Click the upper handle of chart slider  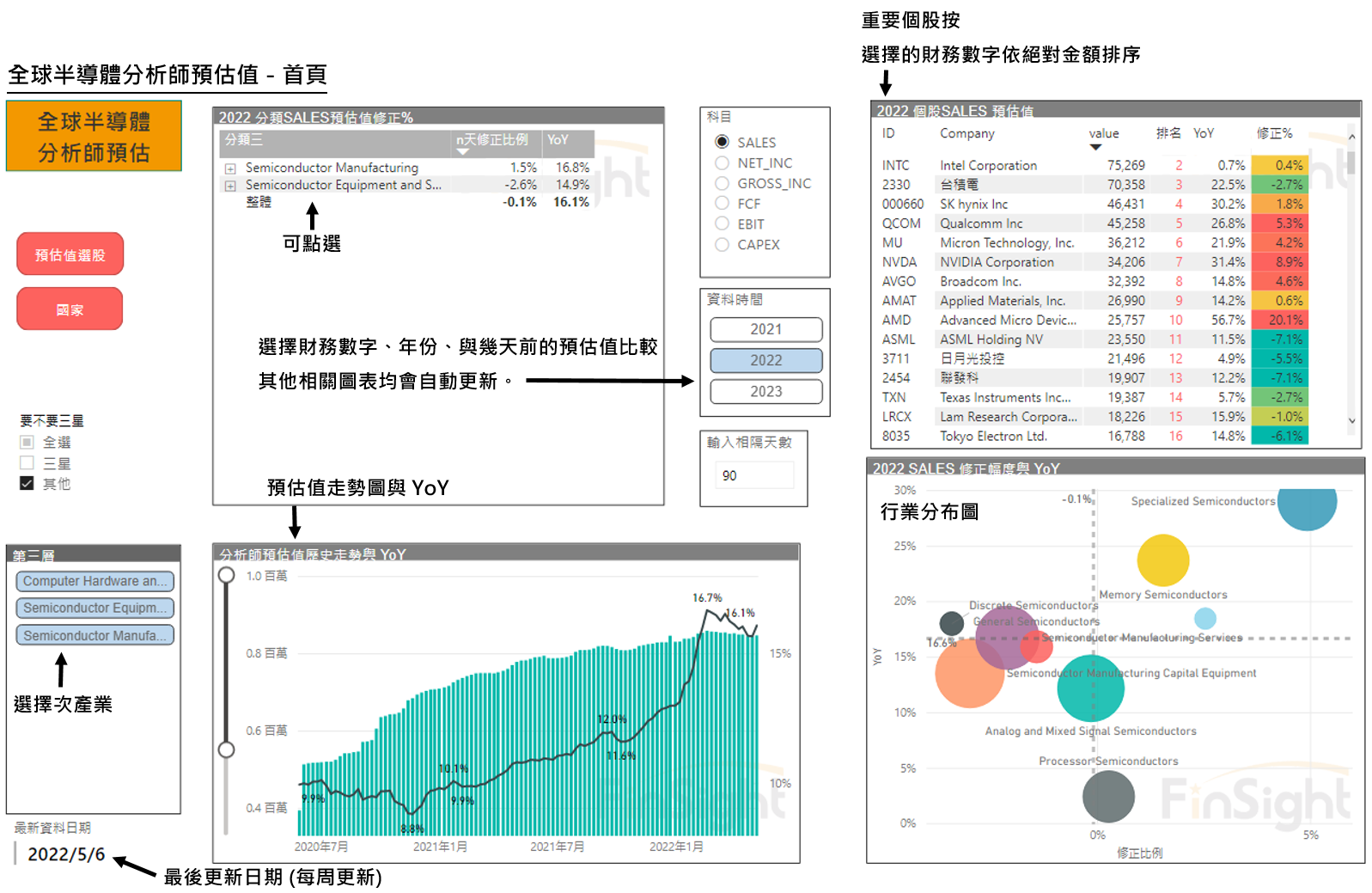coord(226,575)
